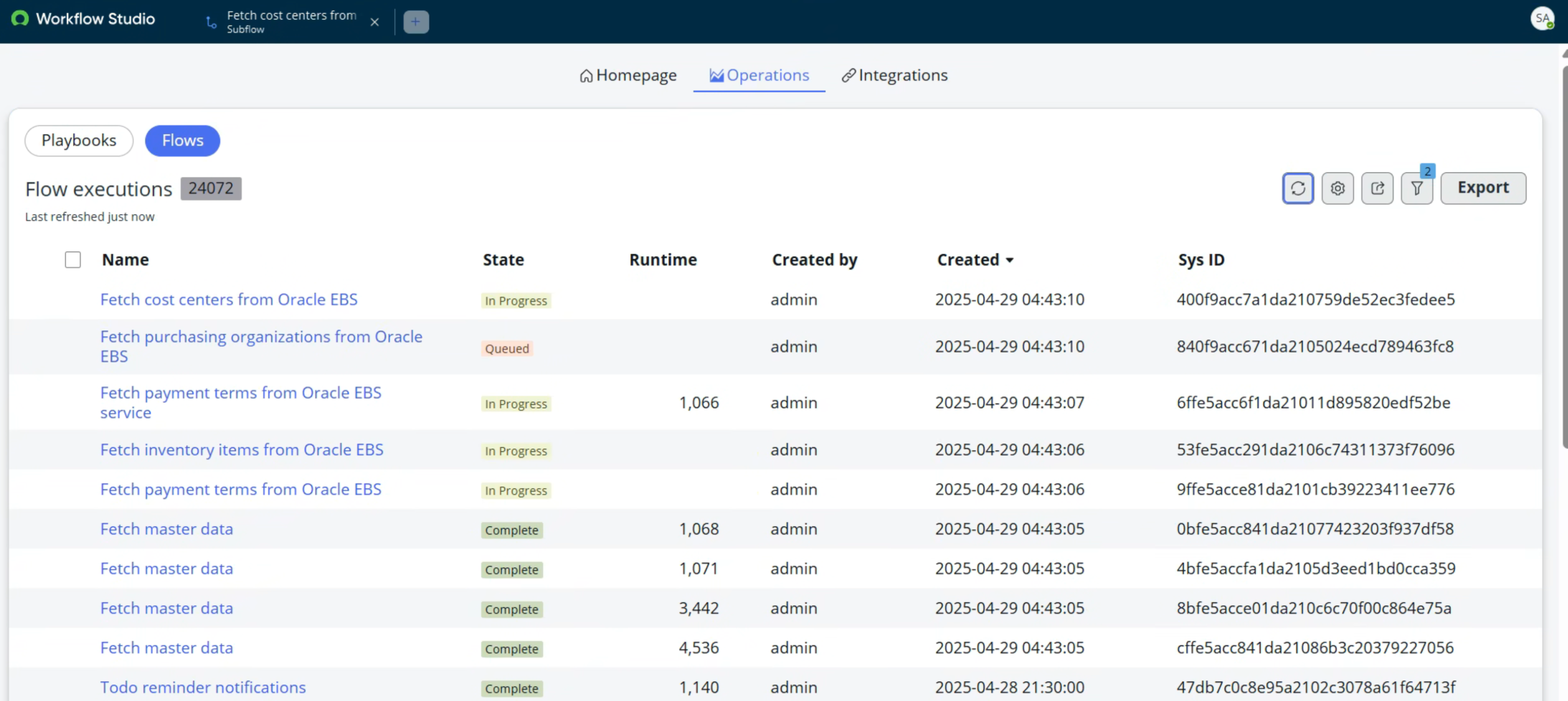1568x701 pixels.
Task: Open Fetch cost centers from Oracle EBS
Action: tap(229, 299)
